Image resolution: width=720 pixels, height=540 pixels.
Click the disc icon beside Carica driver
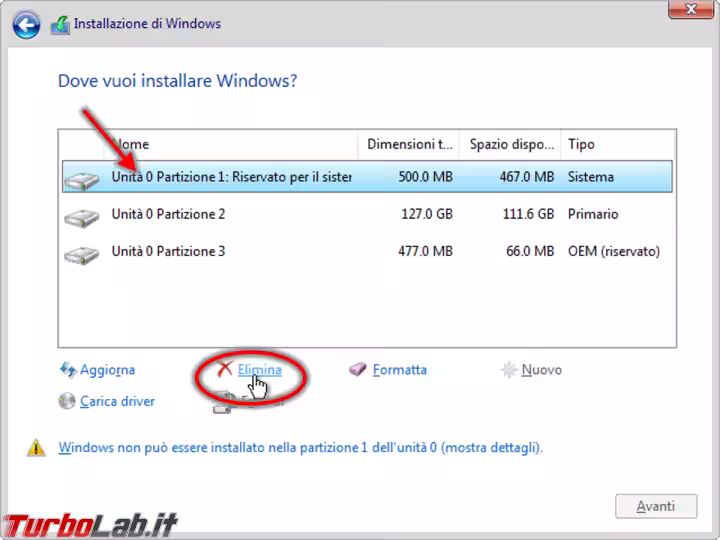coord(67,401)
